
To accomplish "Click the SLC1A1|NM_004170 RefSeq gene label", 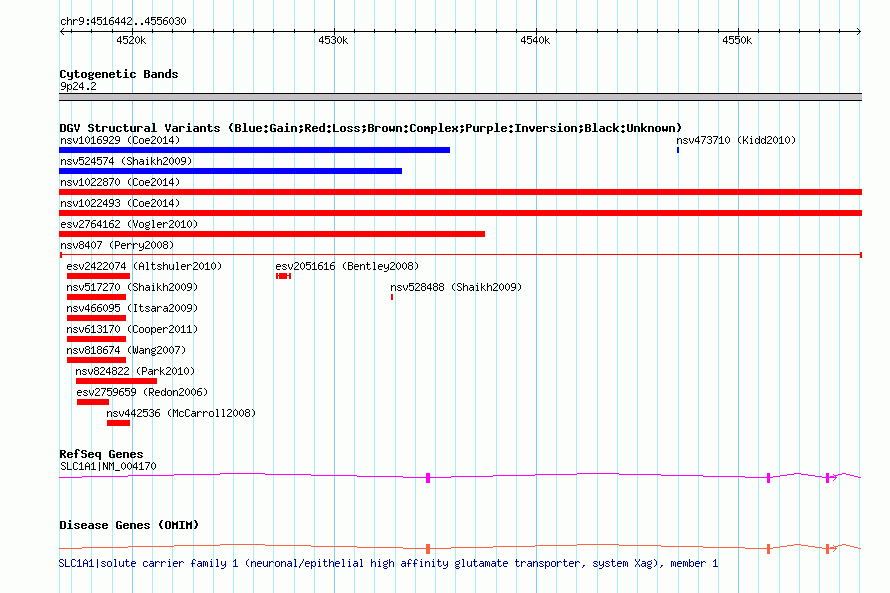I will [108, 466].
